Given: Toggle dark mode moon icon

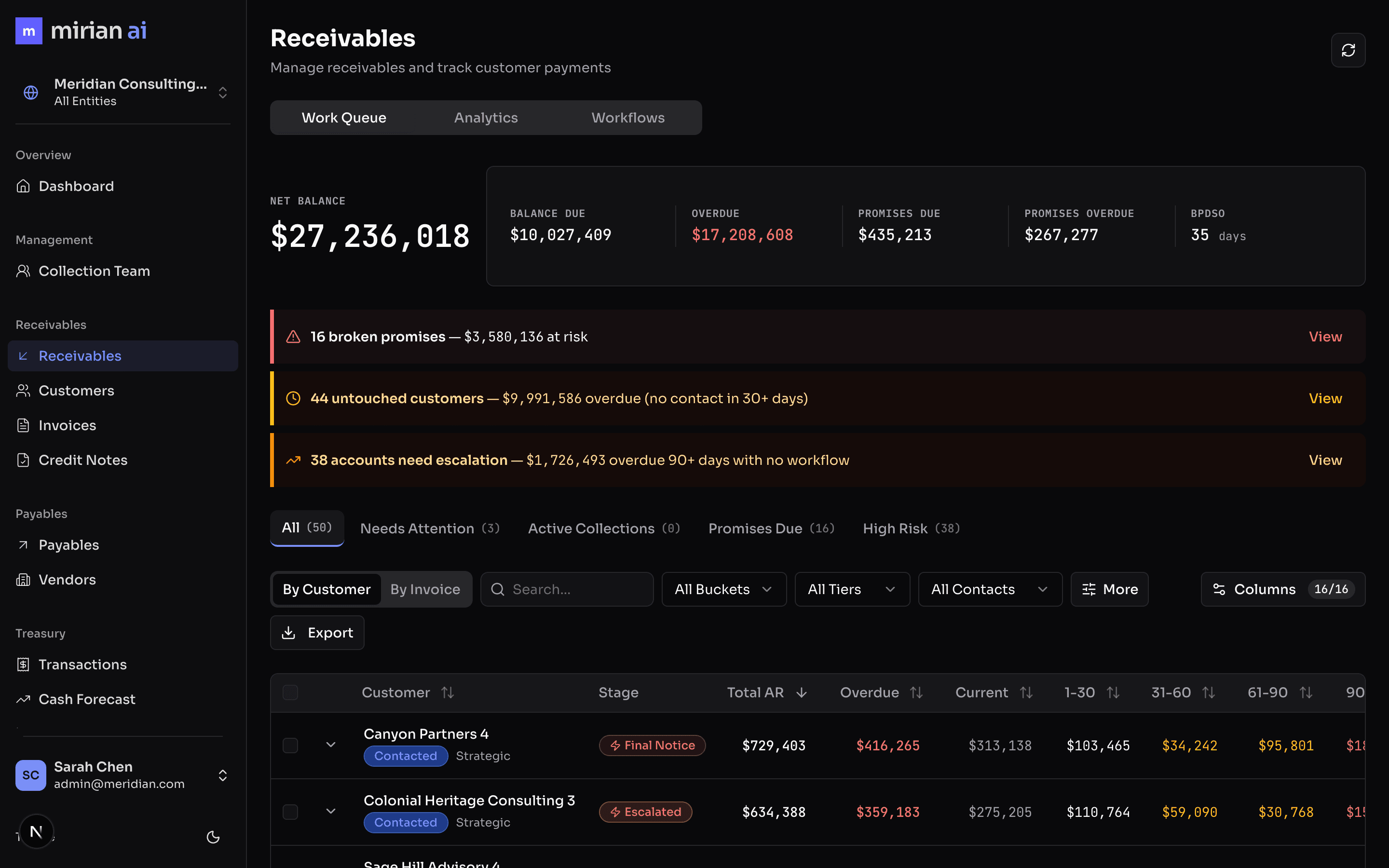Looking at the screenshot, I should (213, 837).
